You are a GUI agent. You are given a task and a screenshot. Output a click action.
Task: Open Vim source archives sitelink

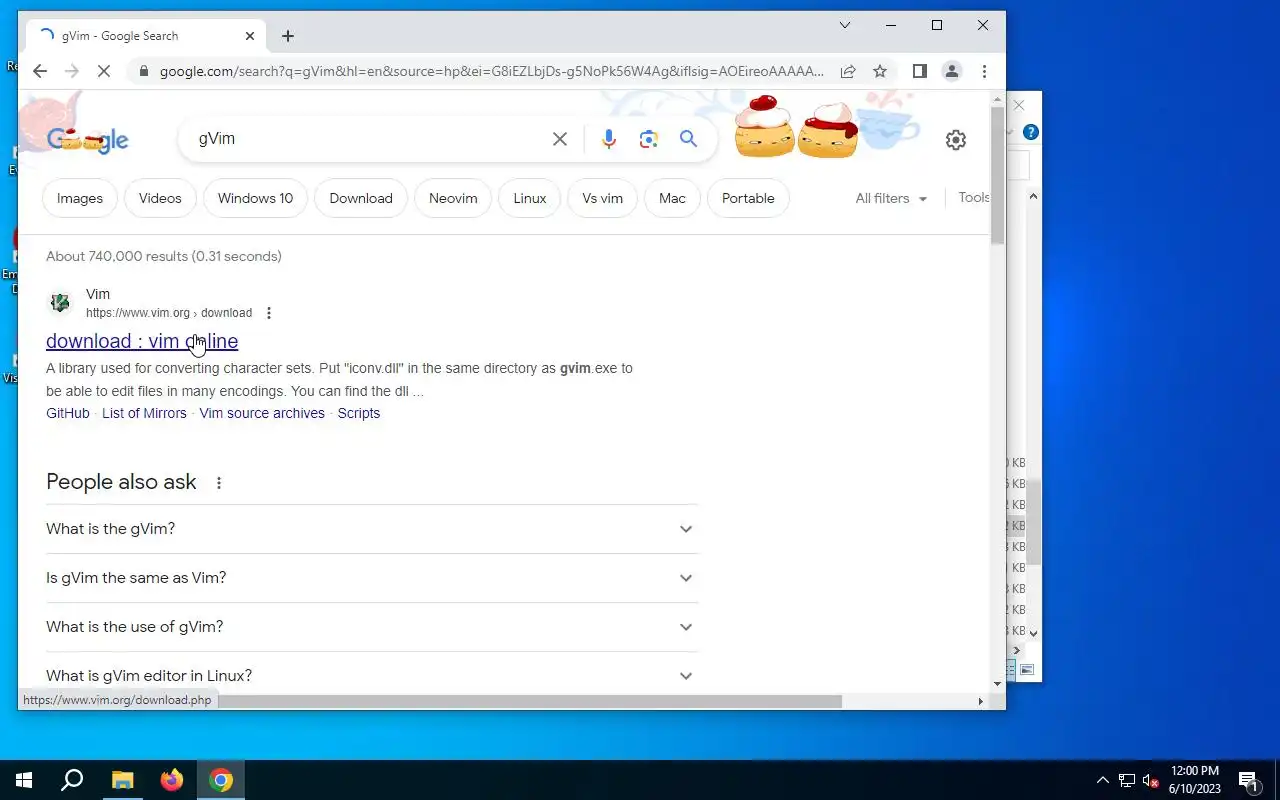[262, 413]
